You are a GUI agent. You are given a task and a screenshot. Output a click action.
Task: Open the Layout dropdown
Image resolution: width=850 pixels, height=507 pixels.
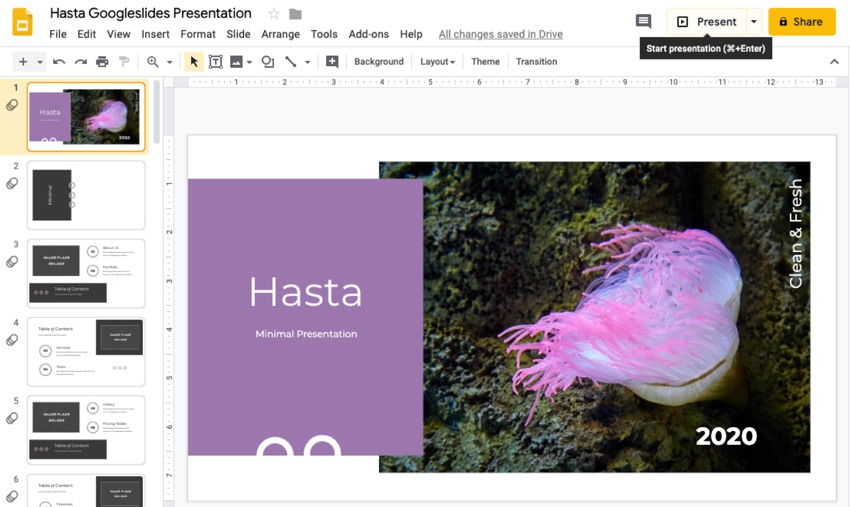[437, 62]
